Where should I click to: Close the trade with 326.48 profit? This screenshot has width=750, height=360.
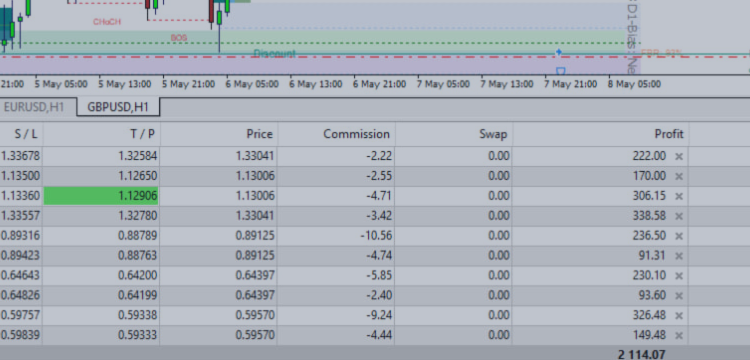click(x=679, y=316)
